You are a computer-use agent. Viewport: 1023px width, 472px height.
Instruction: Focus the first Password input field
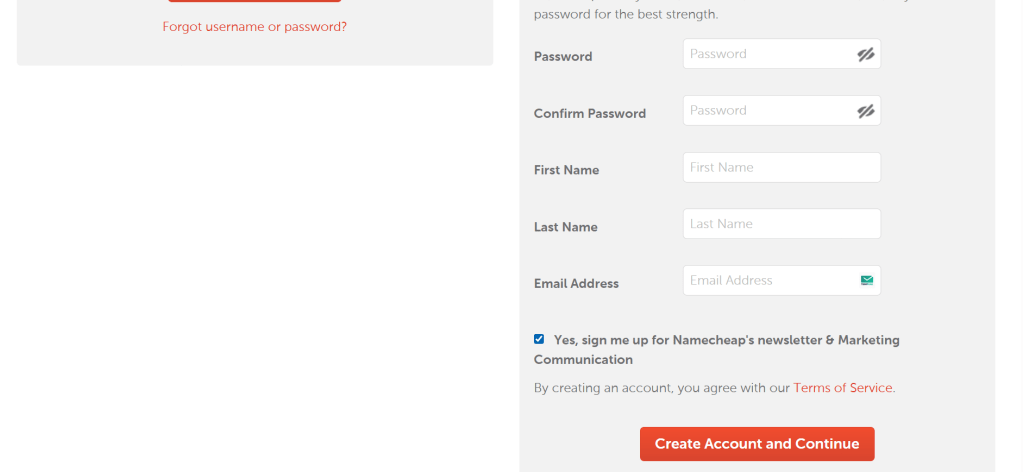pos(765,54)
